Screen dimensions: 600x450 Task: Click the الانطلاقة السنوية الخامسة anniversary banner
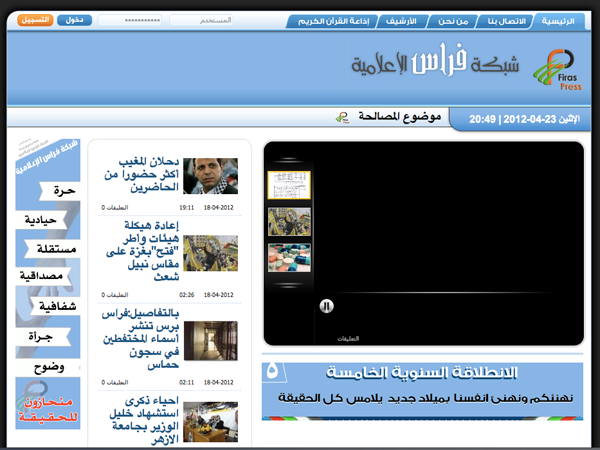click(x=422, y=385)
